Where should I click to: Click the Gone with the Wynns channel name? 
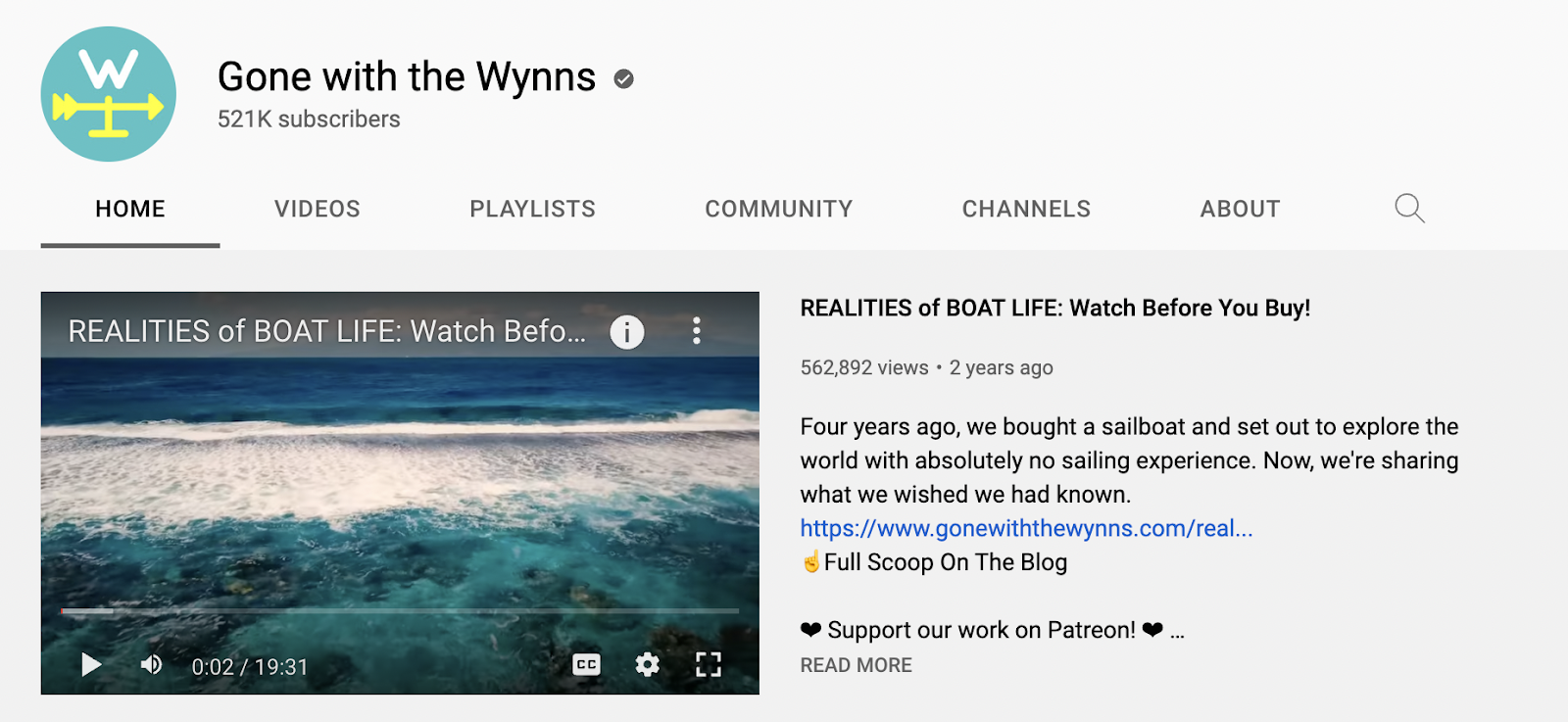(x=407, y=77)
